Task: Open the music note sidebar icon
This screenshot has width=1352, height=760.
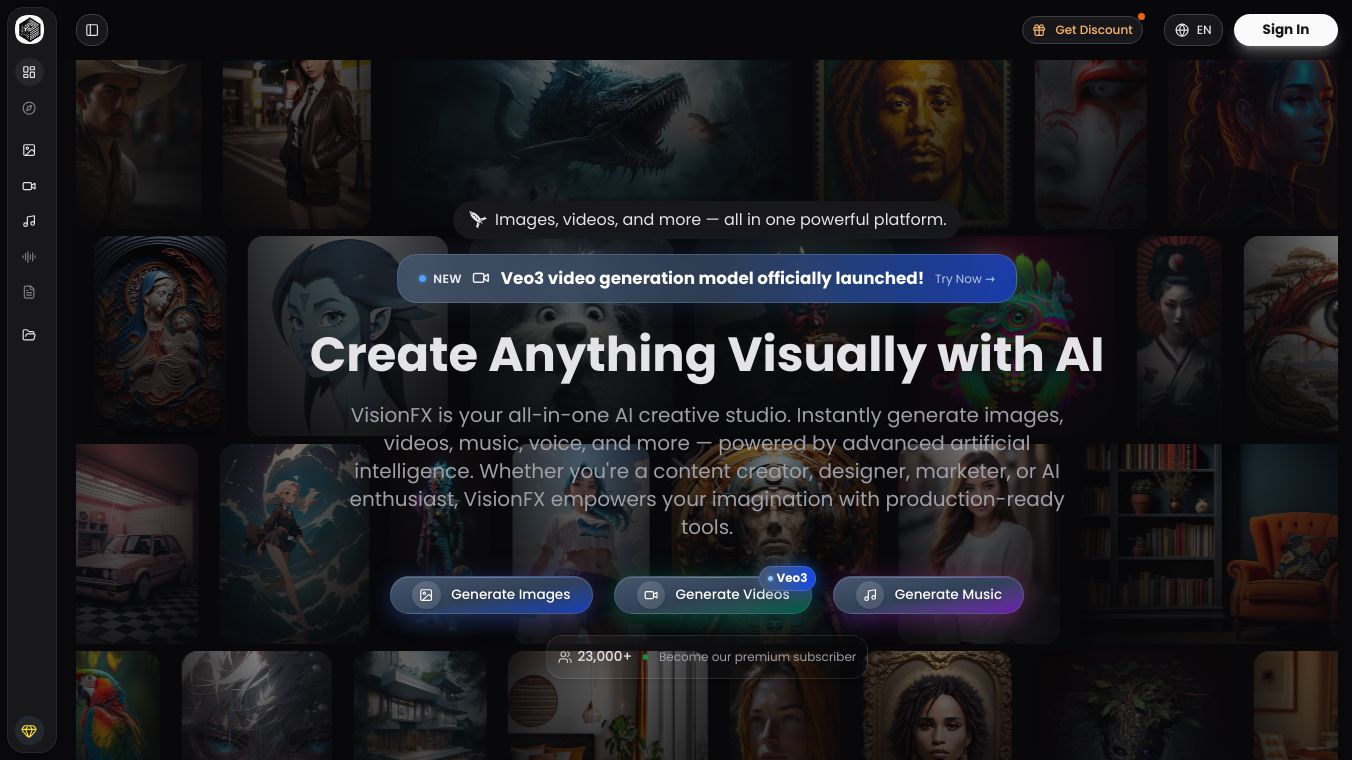Action: [x=29, y=221]
